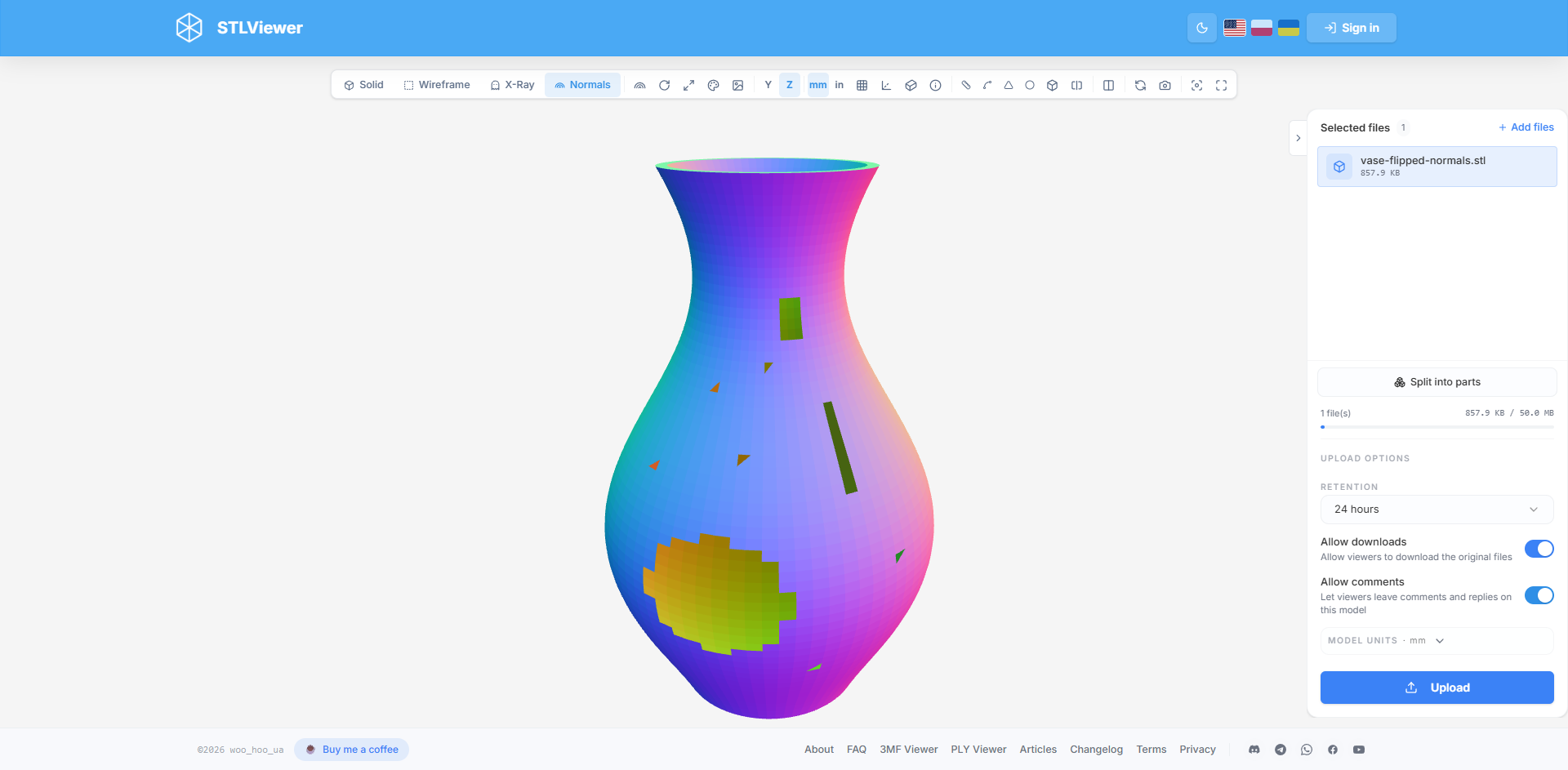Toggle the grid display icon

(862, 85)
